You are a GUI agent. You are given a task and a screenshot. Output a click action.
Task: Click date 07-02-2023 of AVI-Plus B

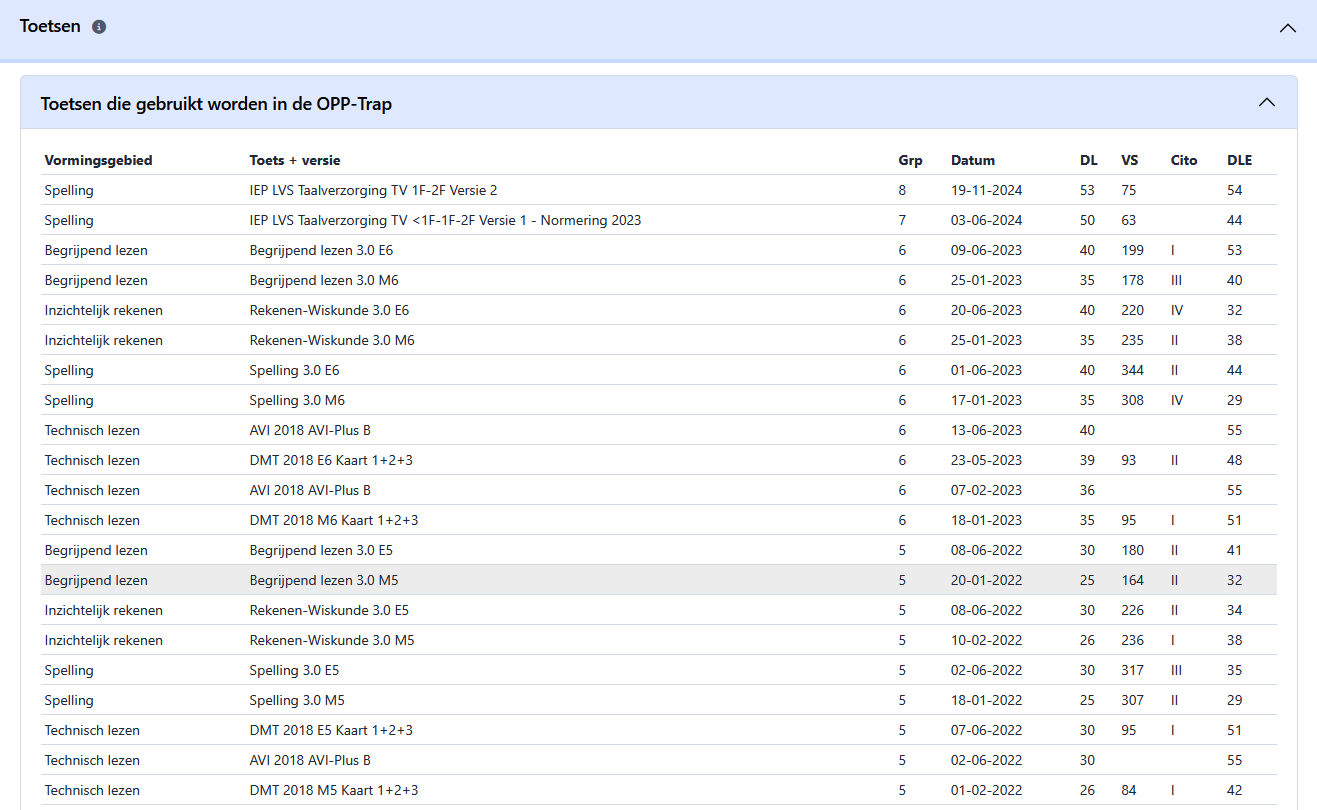986,490
